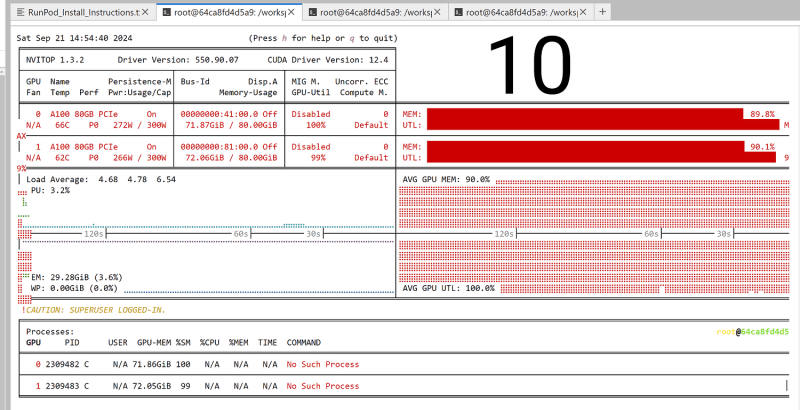Click the 'GPU-MEM' process column header

154,343
